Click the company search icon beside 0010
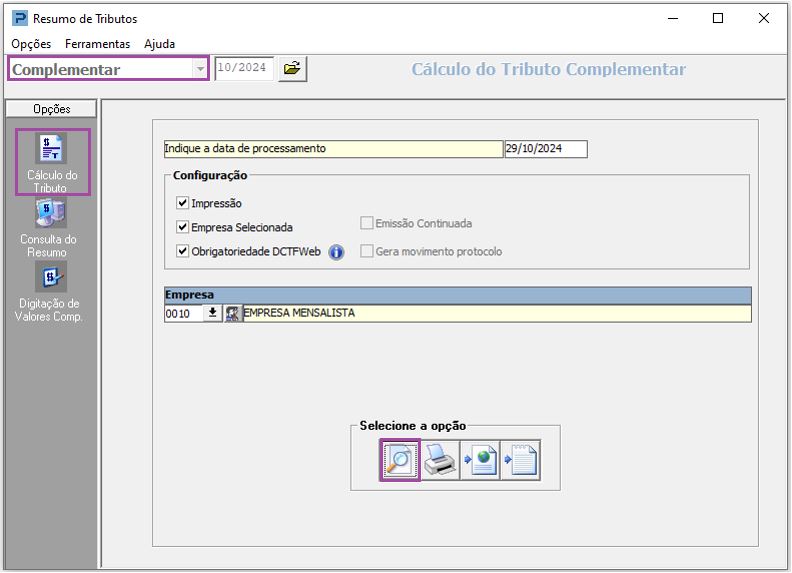Image resolution: width=792 pixels, height=573 pixels. (x=232, y=313)
